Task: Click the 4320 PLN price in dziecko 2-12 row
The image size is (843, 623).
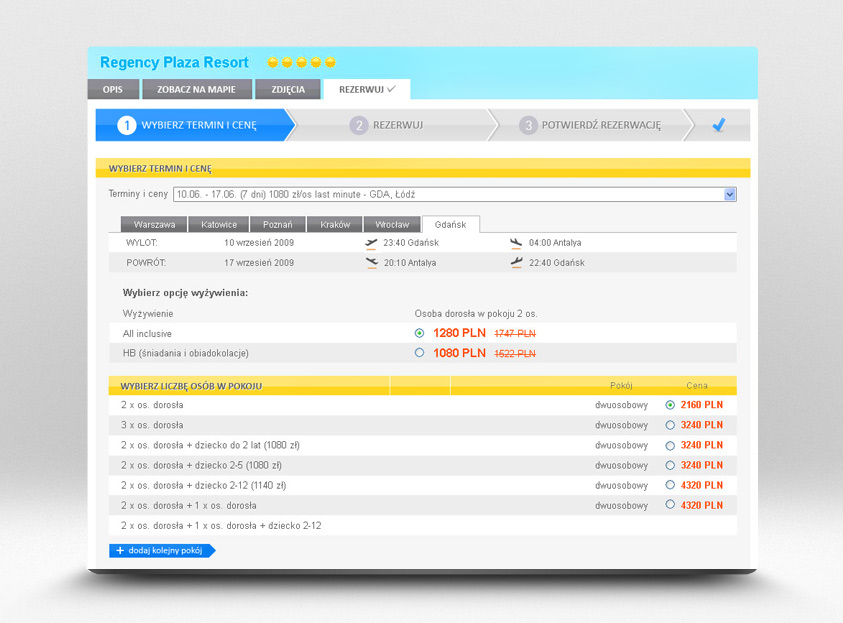Action: (x=702, y=485)
